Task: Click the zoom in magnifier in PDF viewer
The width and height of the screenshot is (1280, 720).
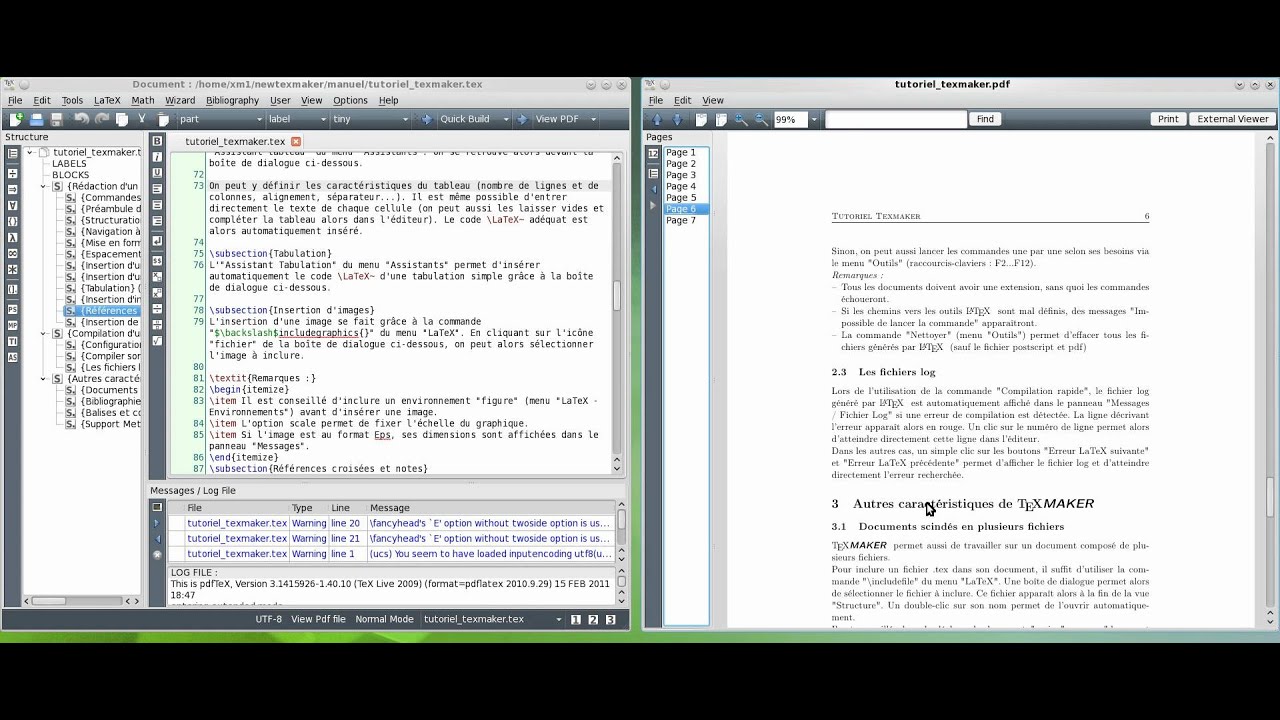Action: [741, 119]
